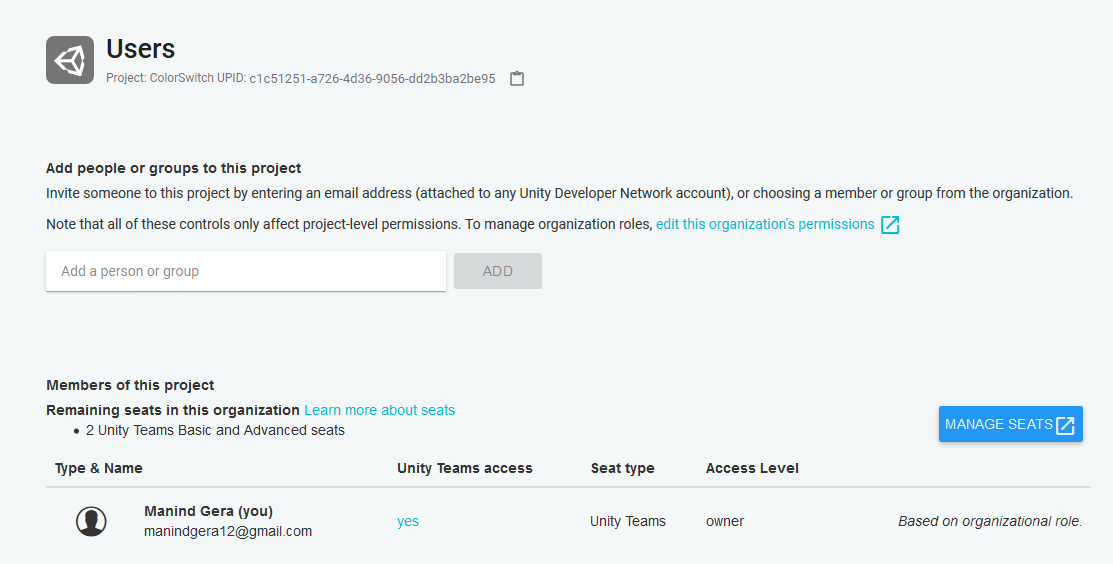
Task: Click the name 'Manind Gera (you)'
Action: 209,512
